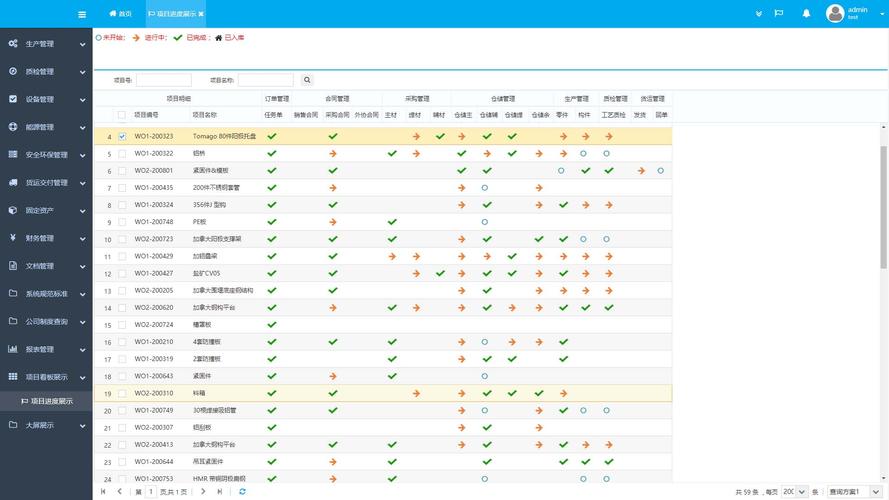
Task: Click the flag icon in top bar
Action: click(x=783, y=14)
